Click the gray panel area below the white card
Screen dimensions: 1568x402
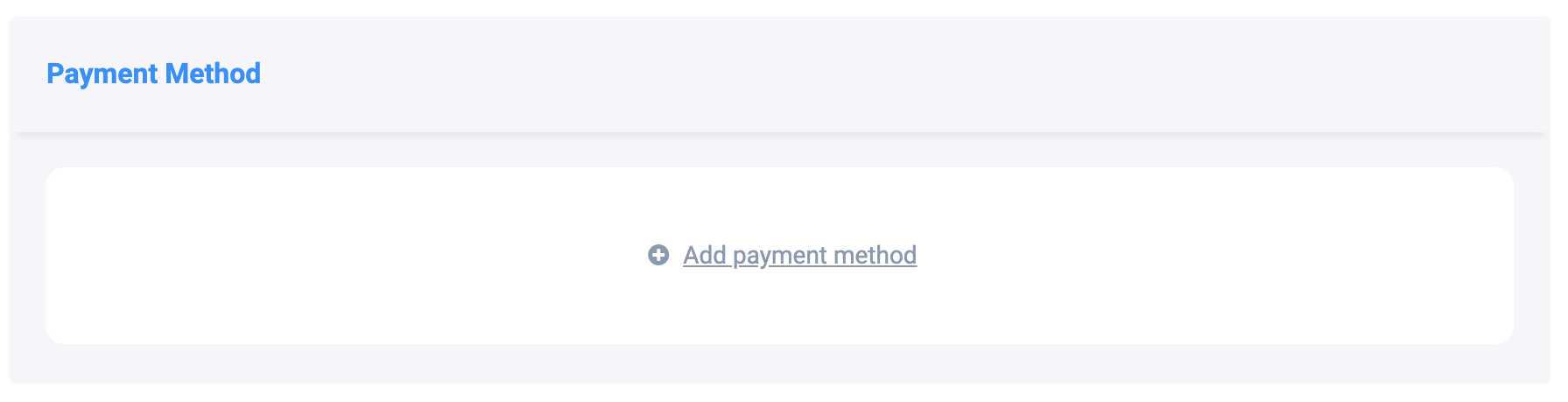779,363
